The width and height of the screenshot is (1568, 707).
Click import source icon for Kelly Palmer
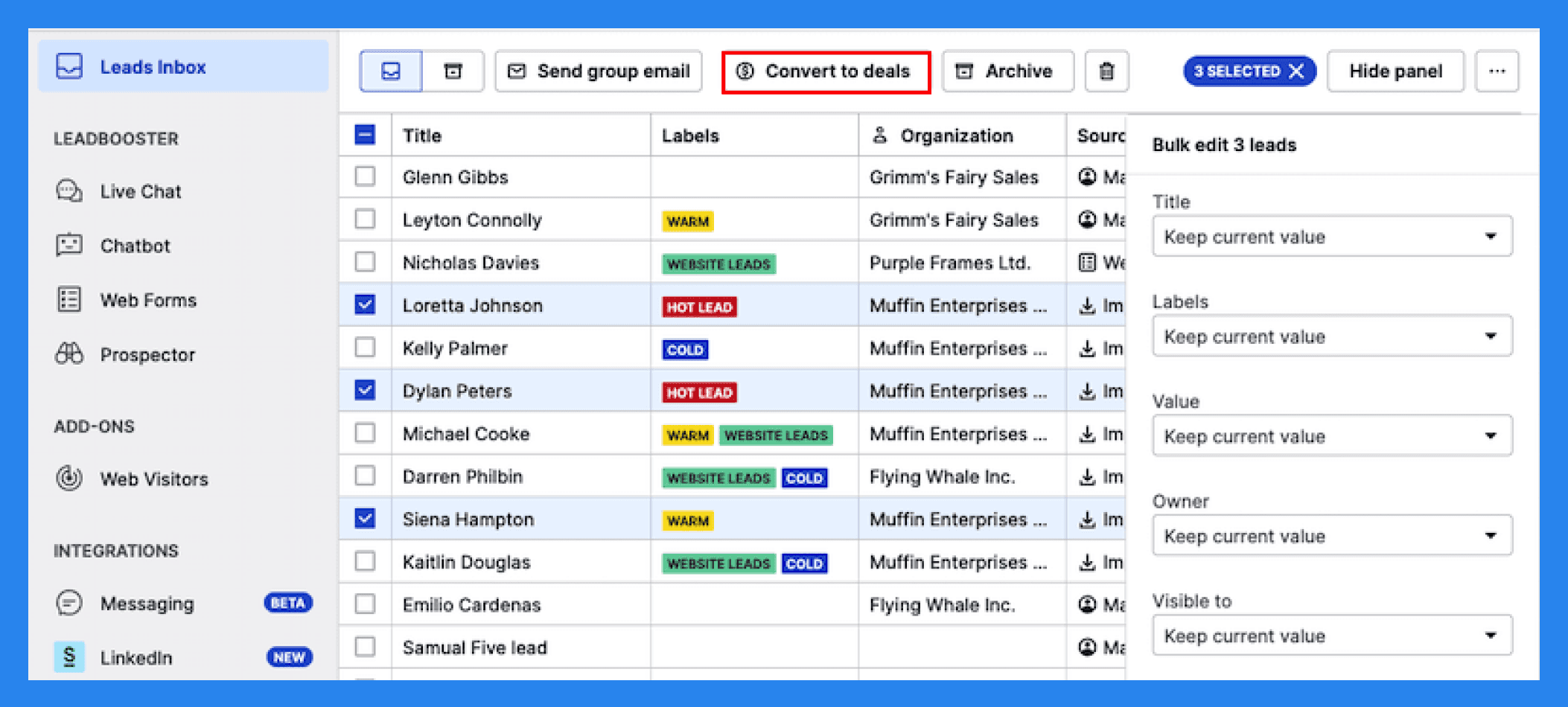point(1088,348)
